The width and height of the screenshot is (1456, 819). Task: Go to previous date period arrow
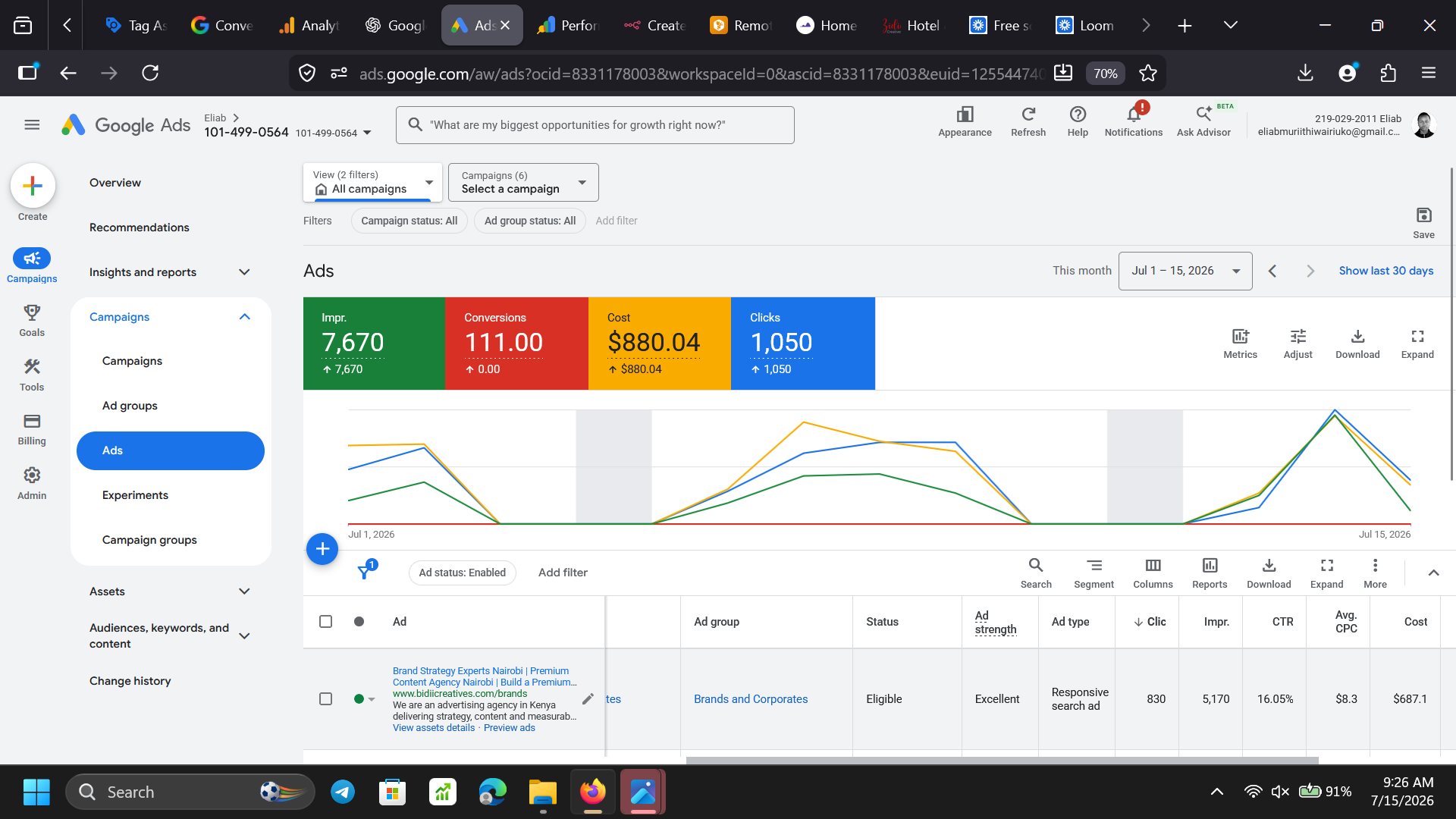[x=1272, y=271]
